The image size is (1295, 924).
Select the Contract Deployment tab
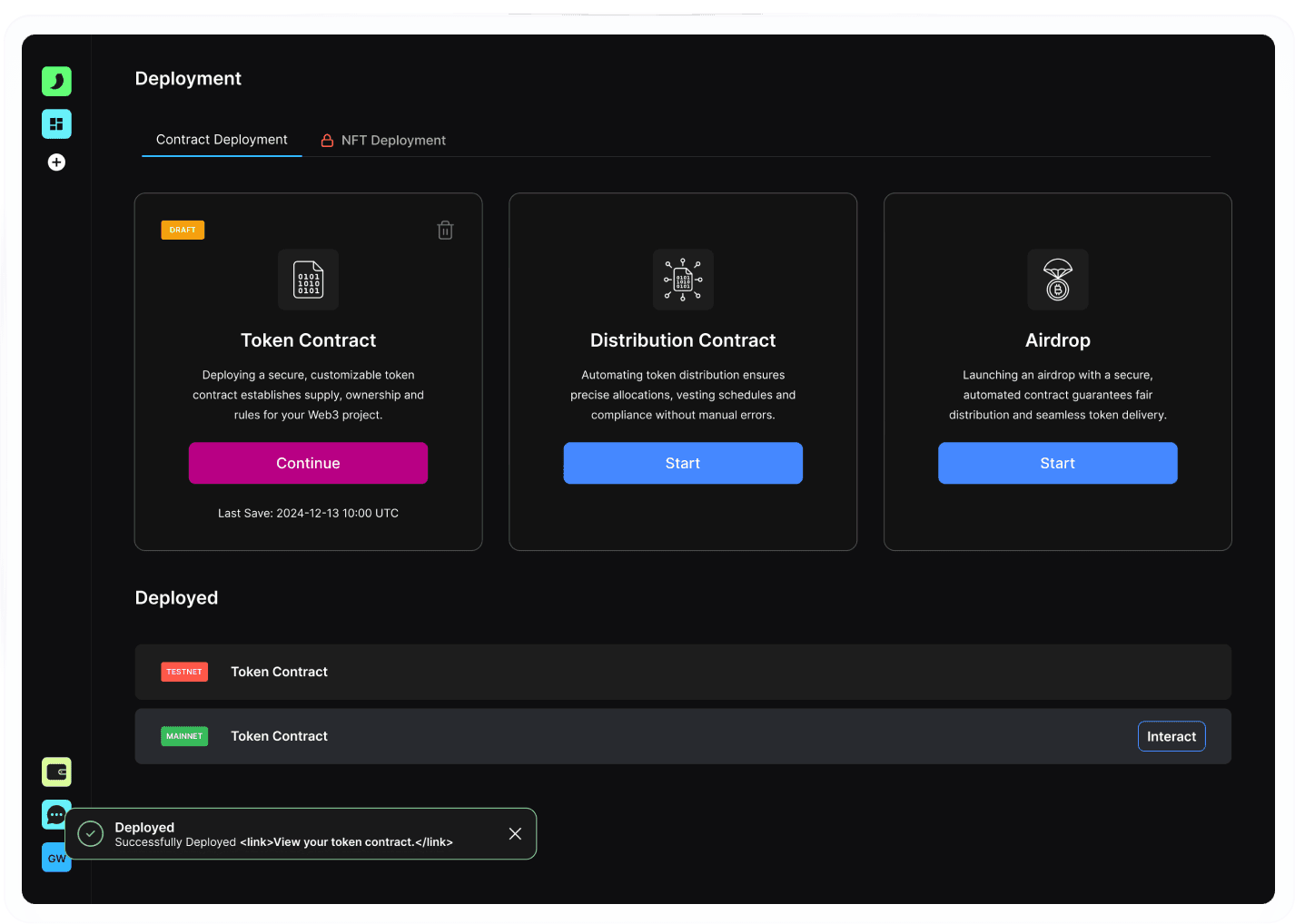(x=222, y=140)
